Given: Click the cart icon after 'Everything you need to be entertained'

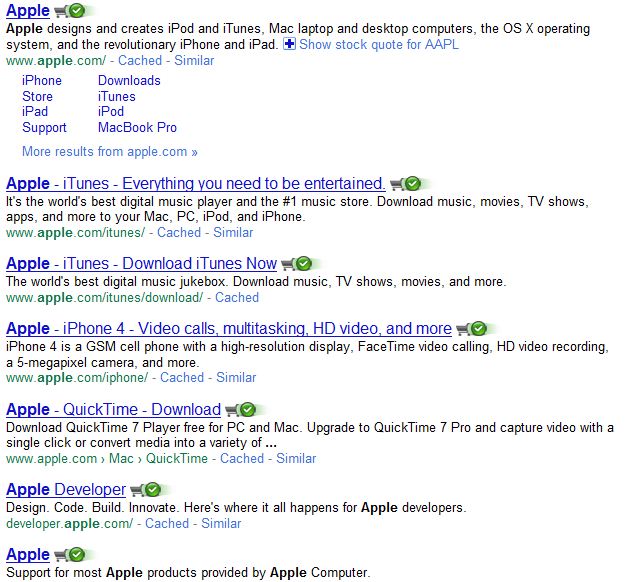Looking at the screenshot, I should click(396, 184).
